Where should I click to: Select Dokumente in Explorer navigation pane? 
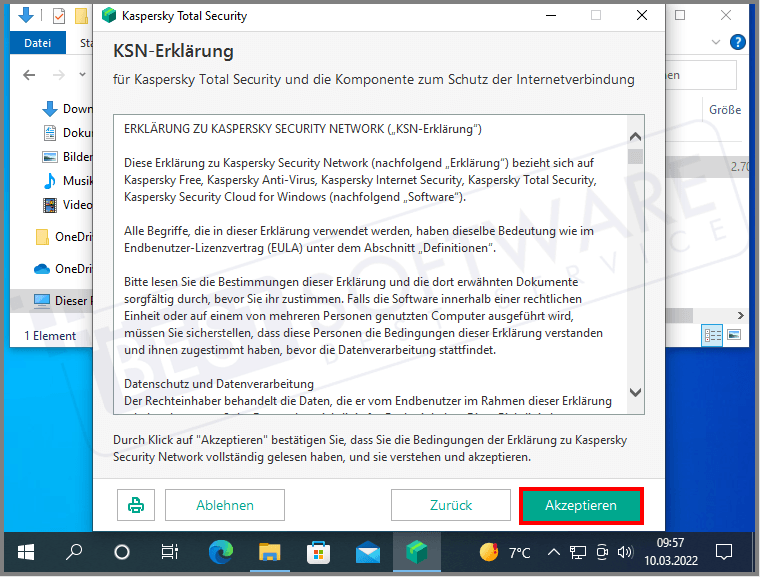67,133
